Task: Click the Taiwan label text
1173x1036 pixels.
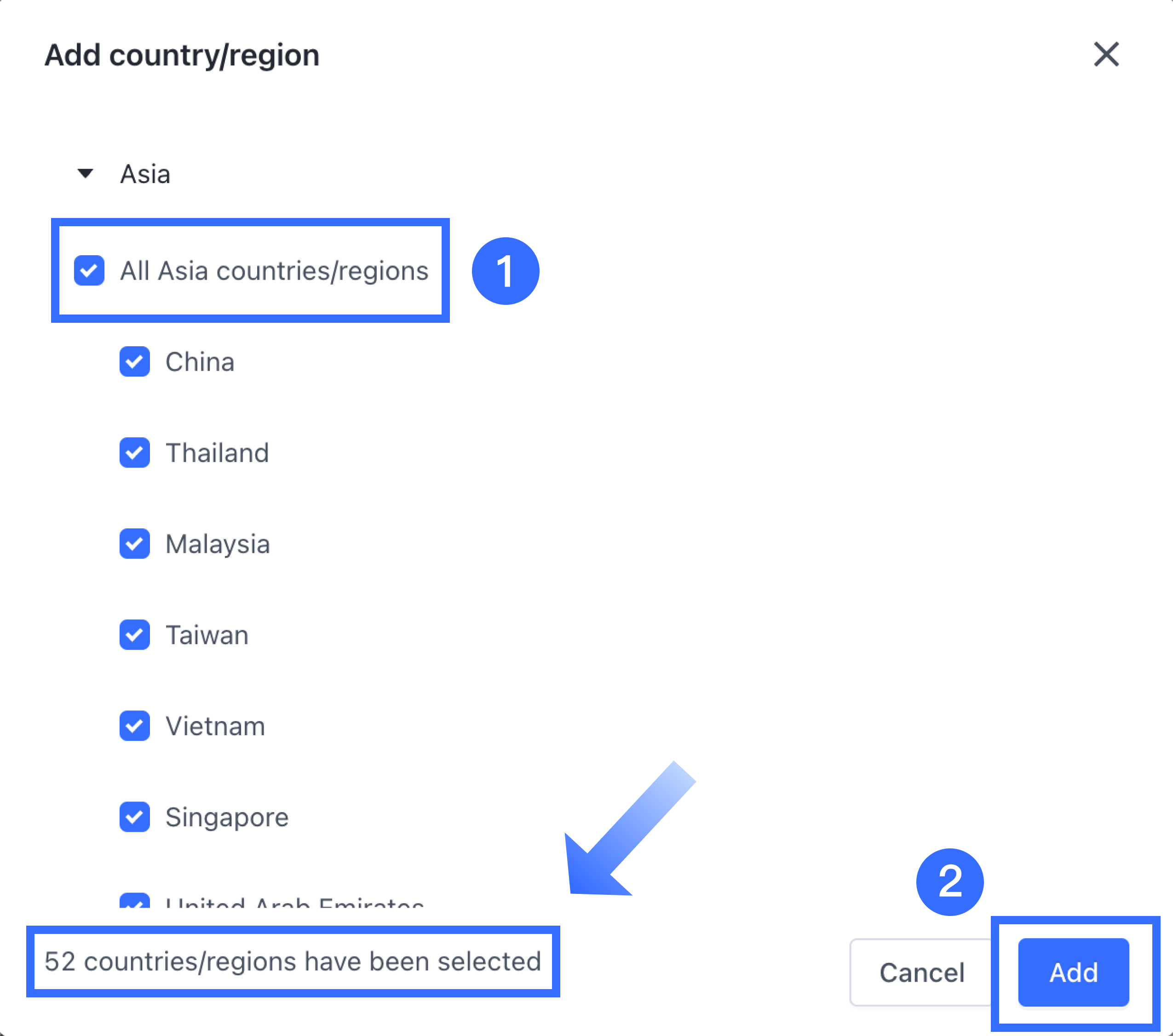Action: [x=207, y=635]
